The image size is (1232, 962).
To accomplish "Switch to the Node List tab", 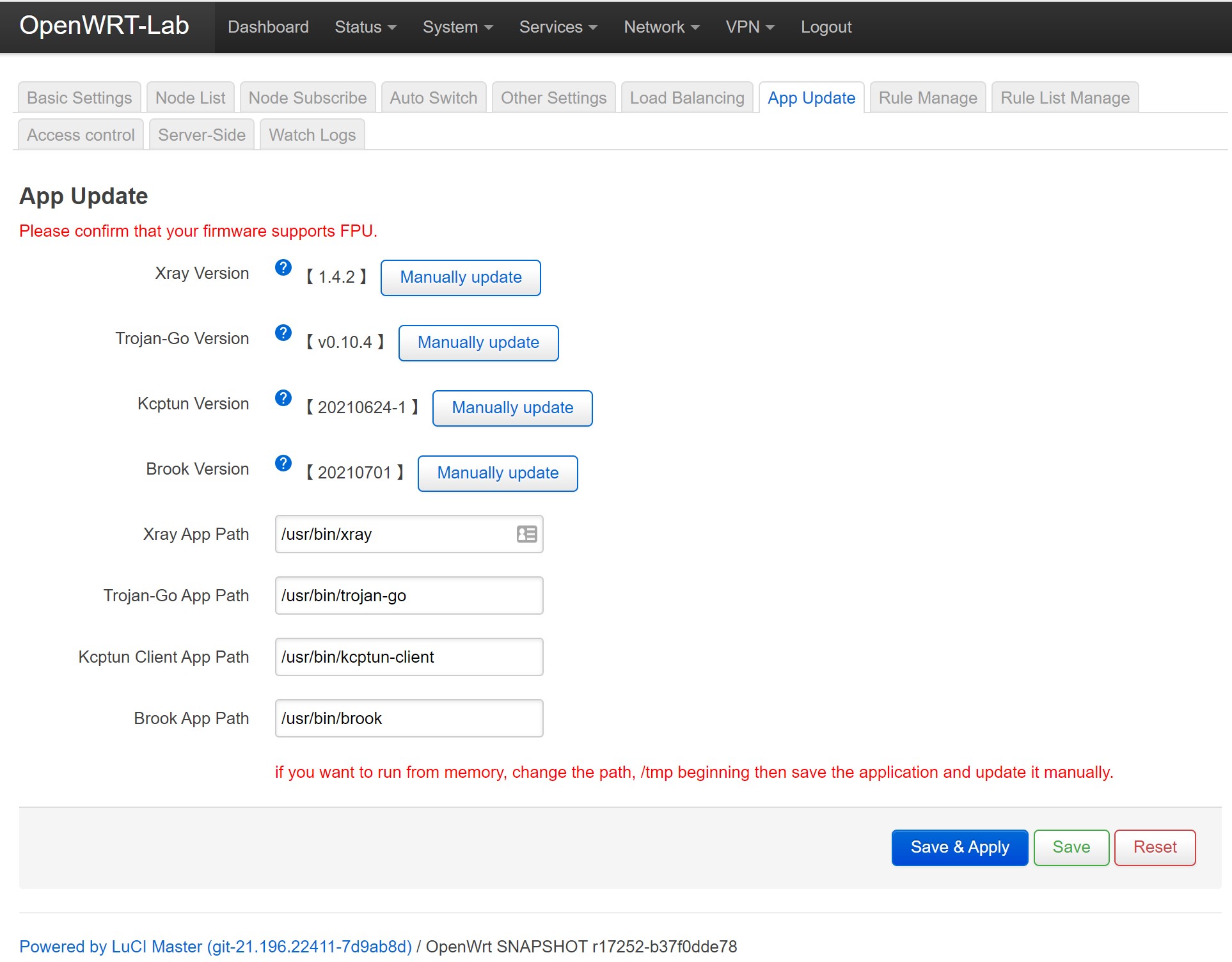I will tap(190, 98).
